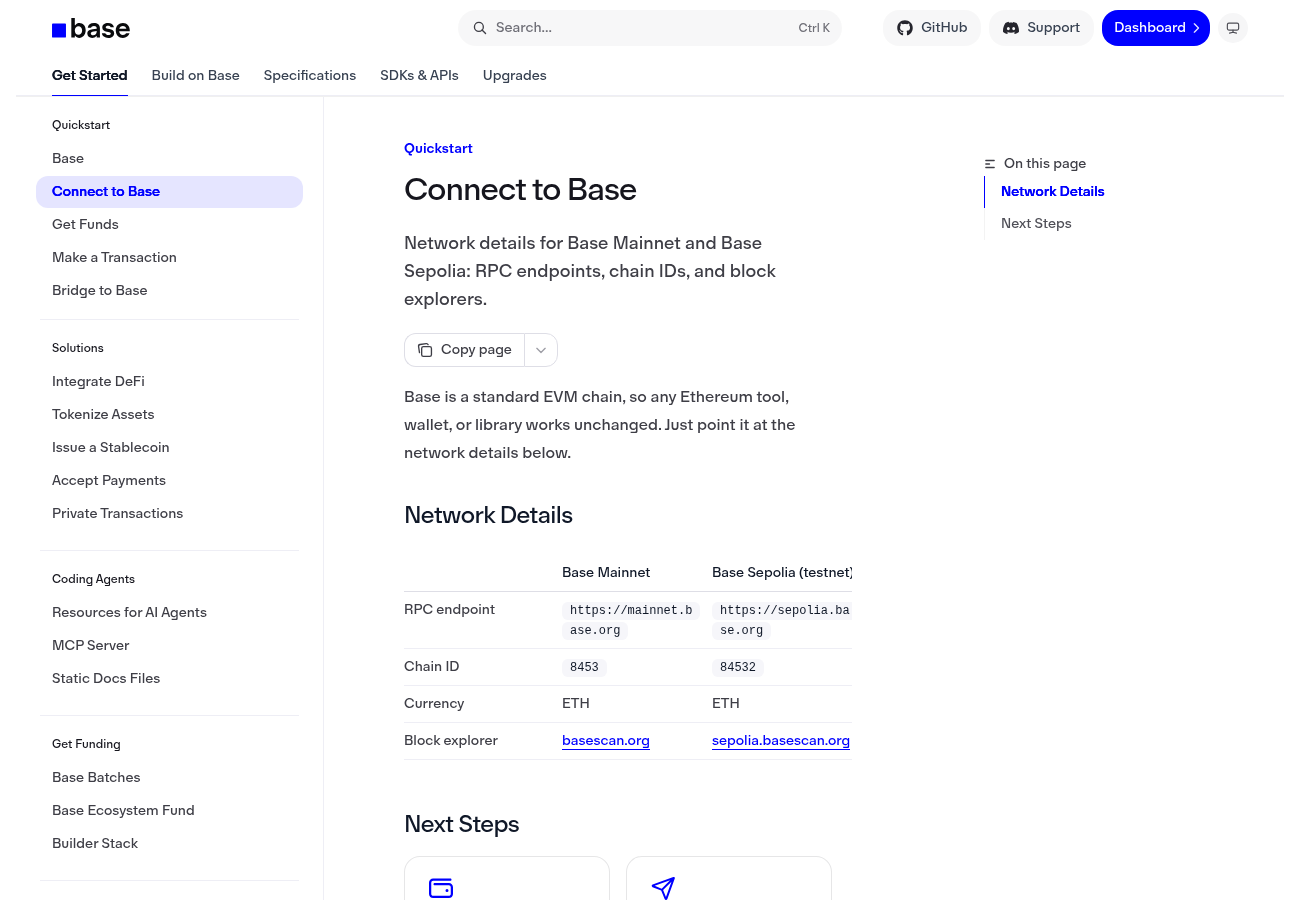This screenshot has height=900, width=1300.
Task: Jump to Next Steps in page outline
Action: point(1036,224)
